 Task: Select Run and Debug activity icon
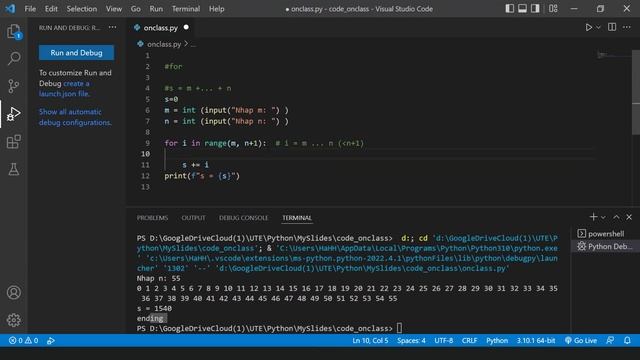[14, 114]
